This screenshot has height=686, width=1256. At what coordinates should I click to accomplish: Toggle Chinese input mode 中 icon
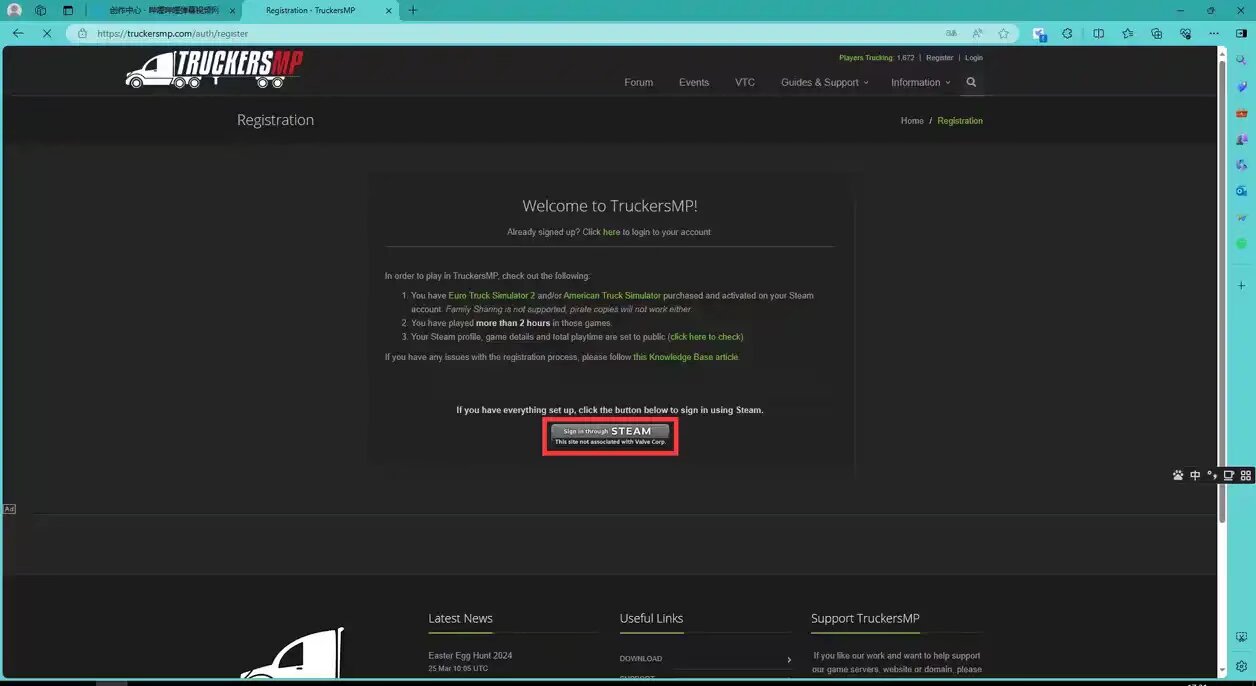pyautogui.click(x=1195, y=475)
